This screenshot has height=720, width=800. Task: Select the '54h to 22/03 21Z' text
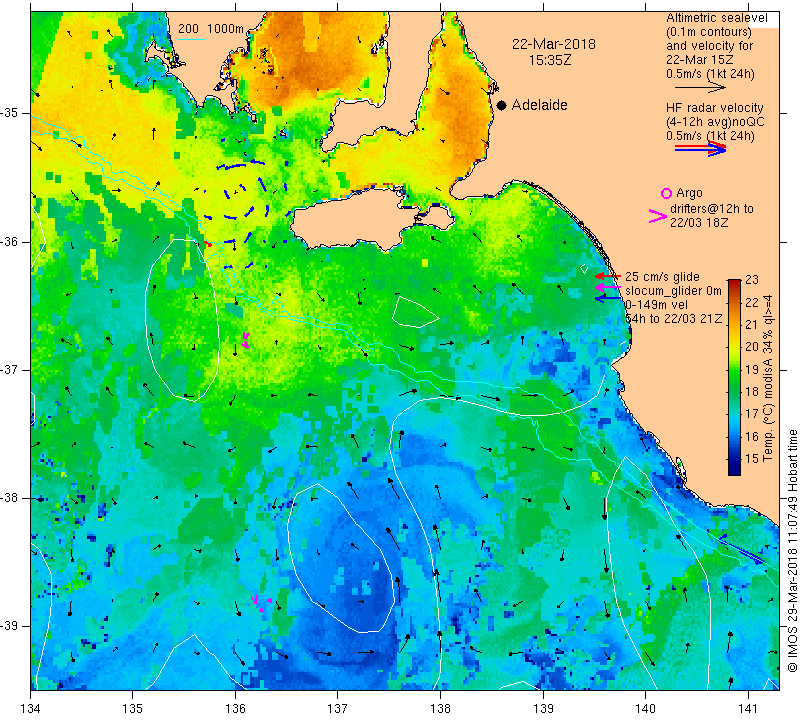click(674, 318)
